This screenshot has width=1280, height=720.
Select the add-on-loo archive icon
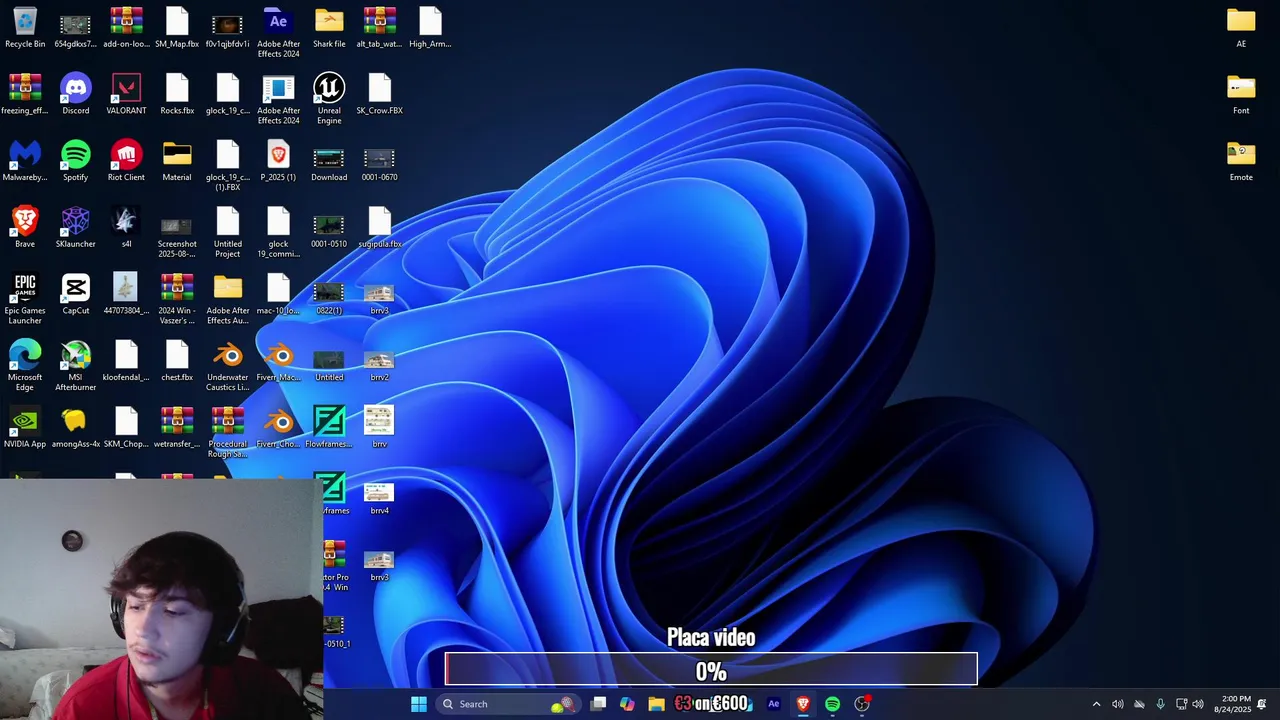126,28
